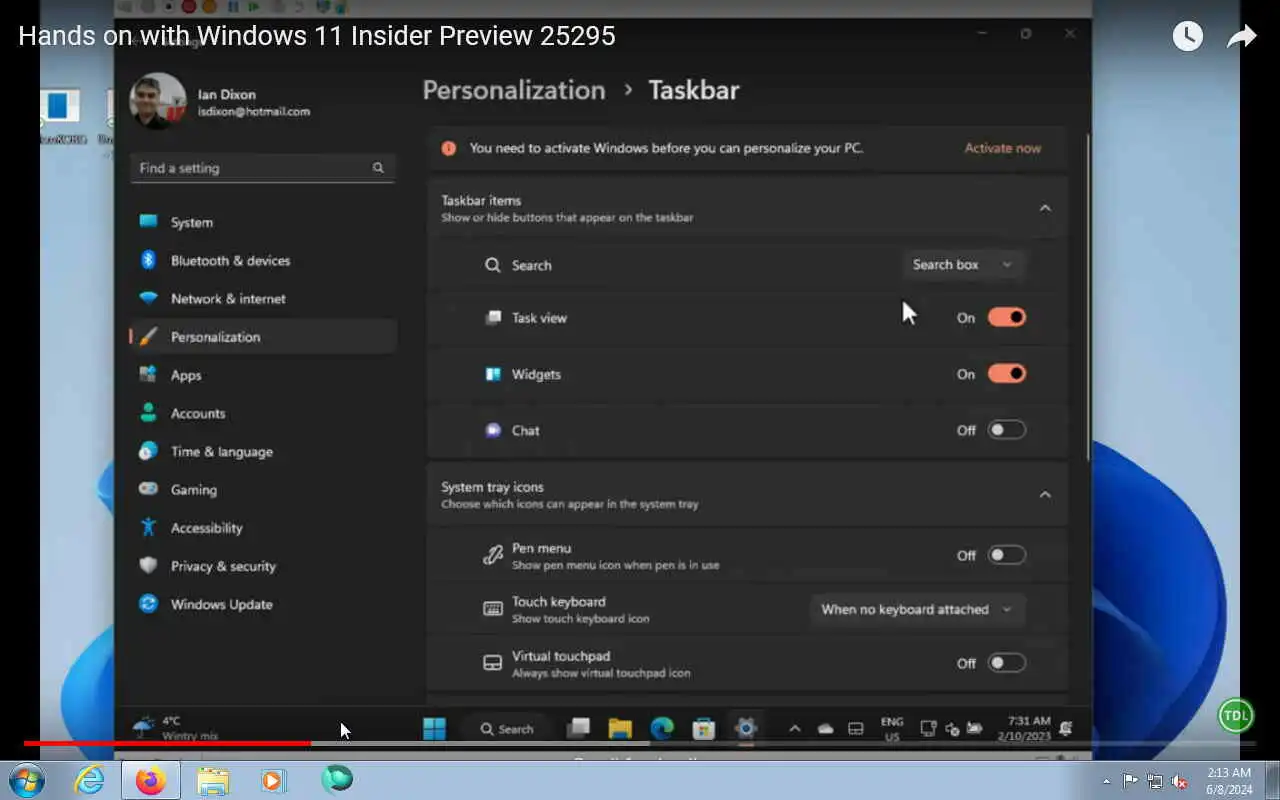Click the Settings gear on the Windows 11 taskbar

746,729
